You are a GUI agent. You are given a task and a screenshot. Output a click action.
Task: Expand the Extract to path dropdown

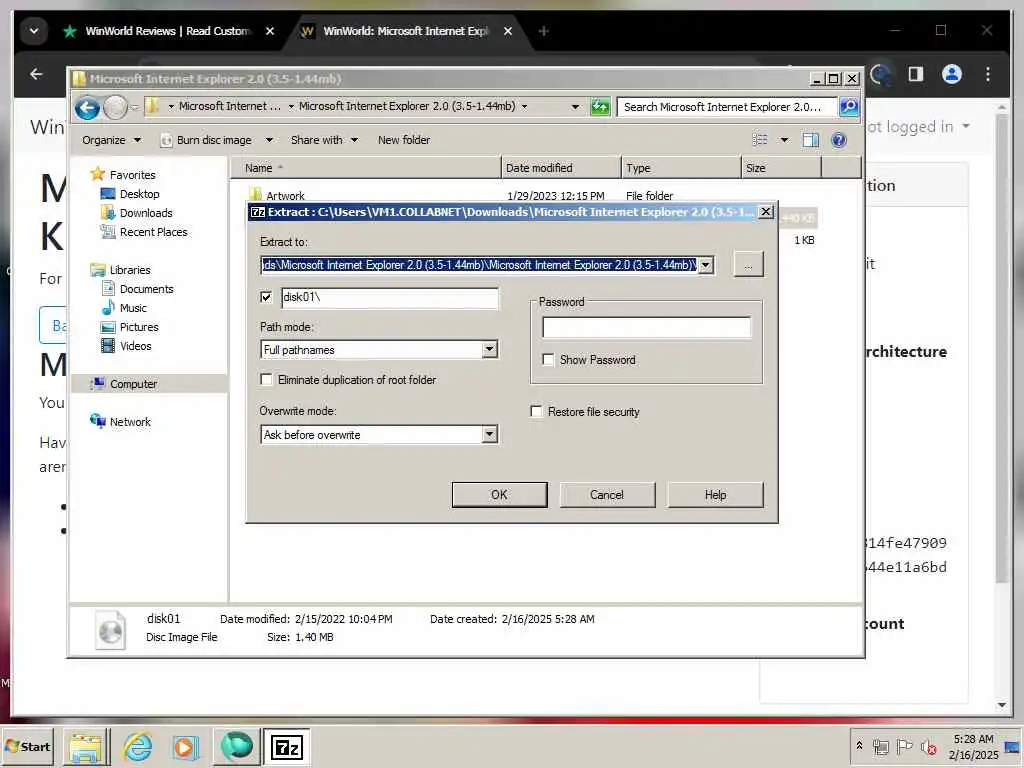pyautogui.click(x=706, y=265)
